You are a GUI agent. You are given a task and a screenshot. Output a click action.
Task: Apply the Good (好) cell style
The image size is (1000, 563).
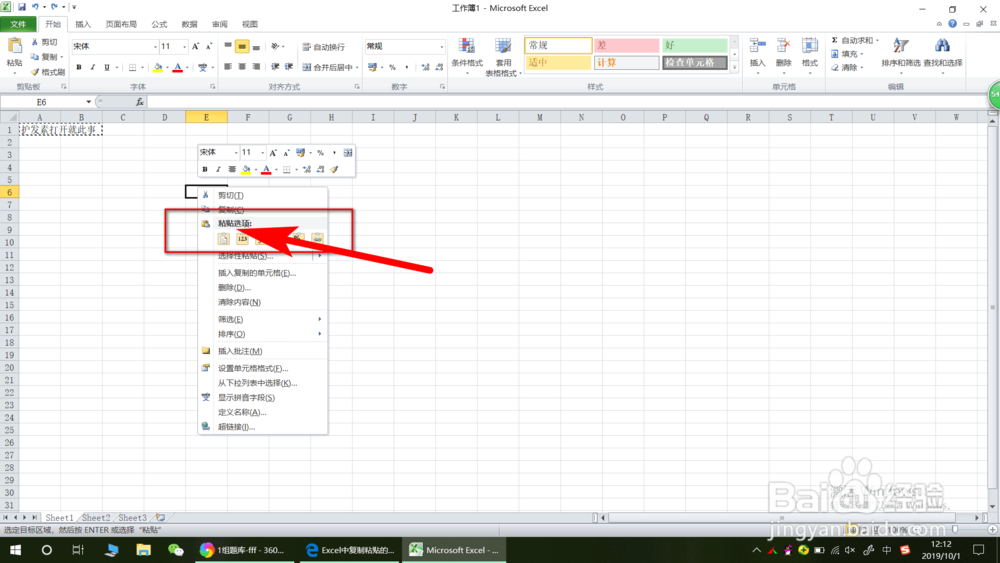(x=694, y=45)
